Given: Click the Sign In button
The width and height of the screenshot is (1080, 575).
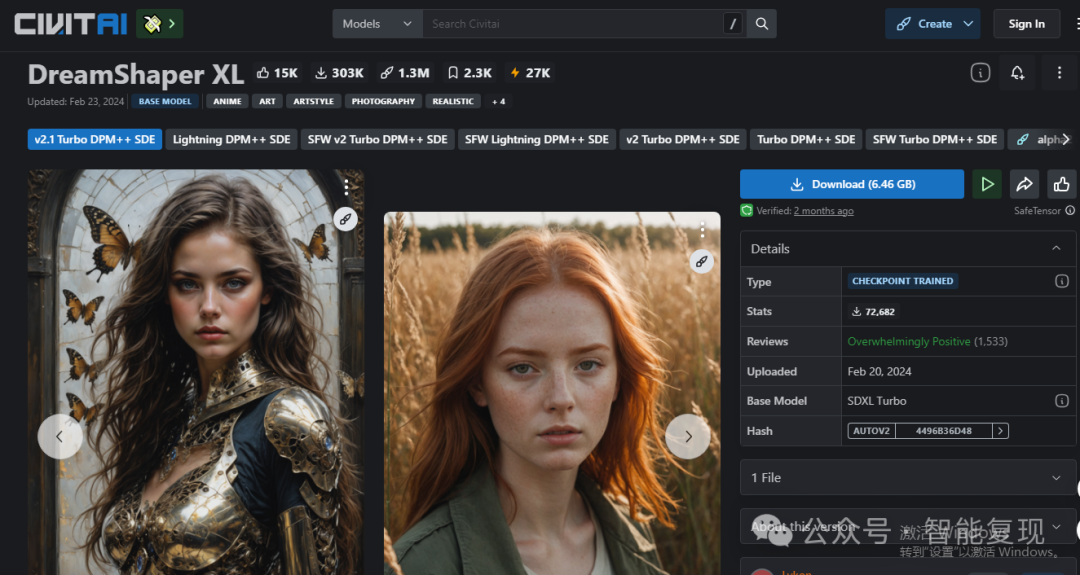Looking at the screenshot, I should click(1026, 23).
